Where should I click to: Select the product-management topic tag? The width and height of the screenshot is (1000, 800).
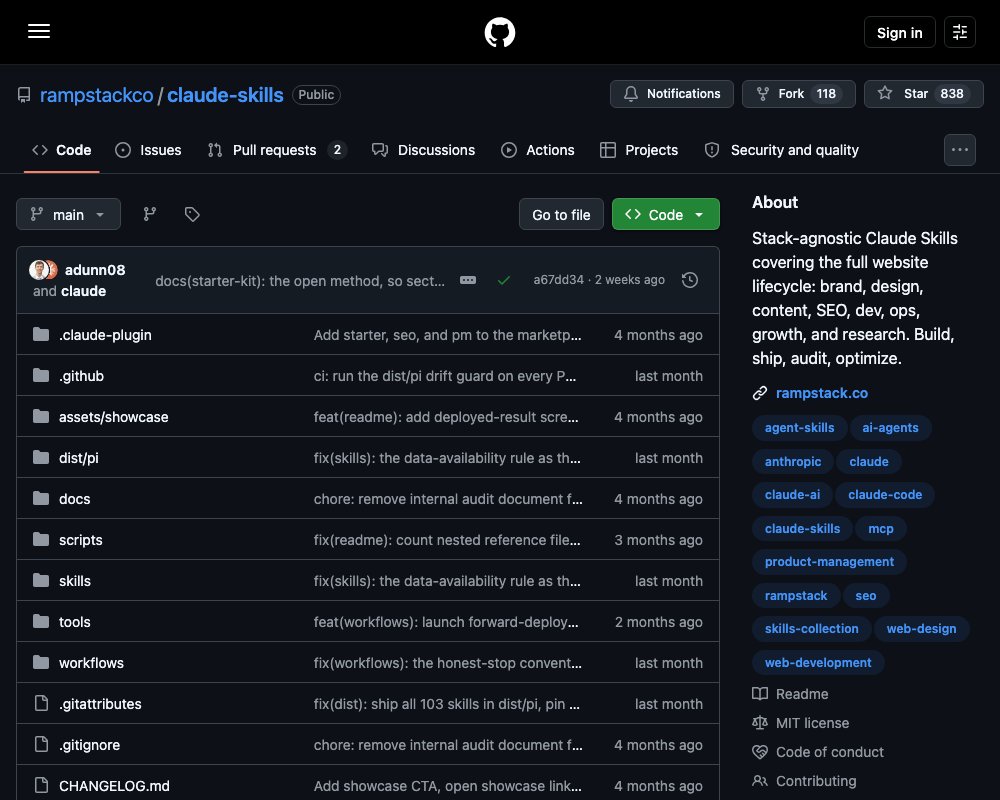(829, 561)
